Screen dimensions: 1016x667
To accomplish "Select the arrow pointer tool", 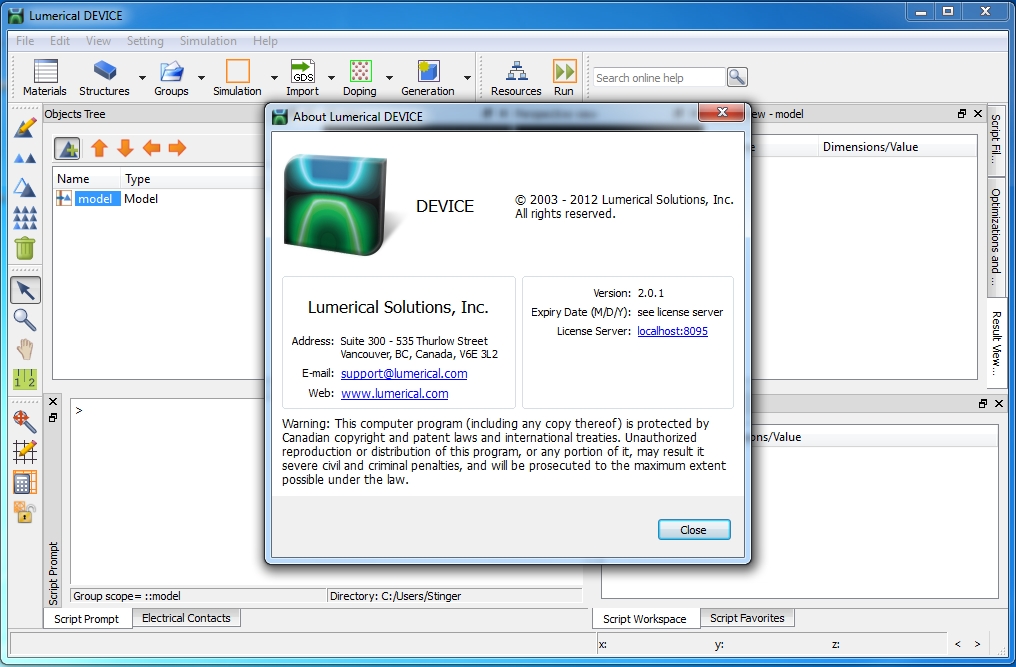I will 25,290.
